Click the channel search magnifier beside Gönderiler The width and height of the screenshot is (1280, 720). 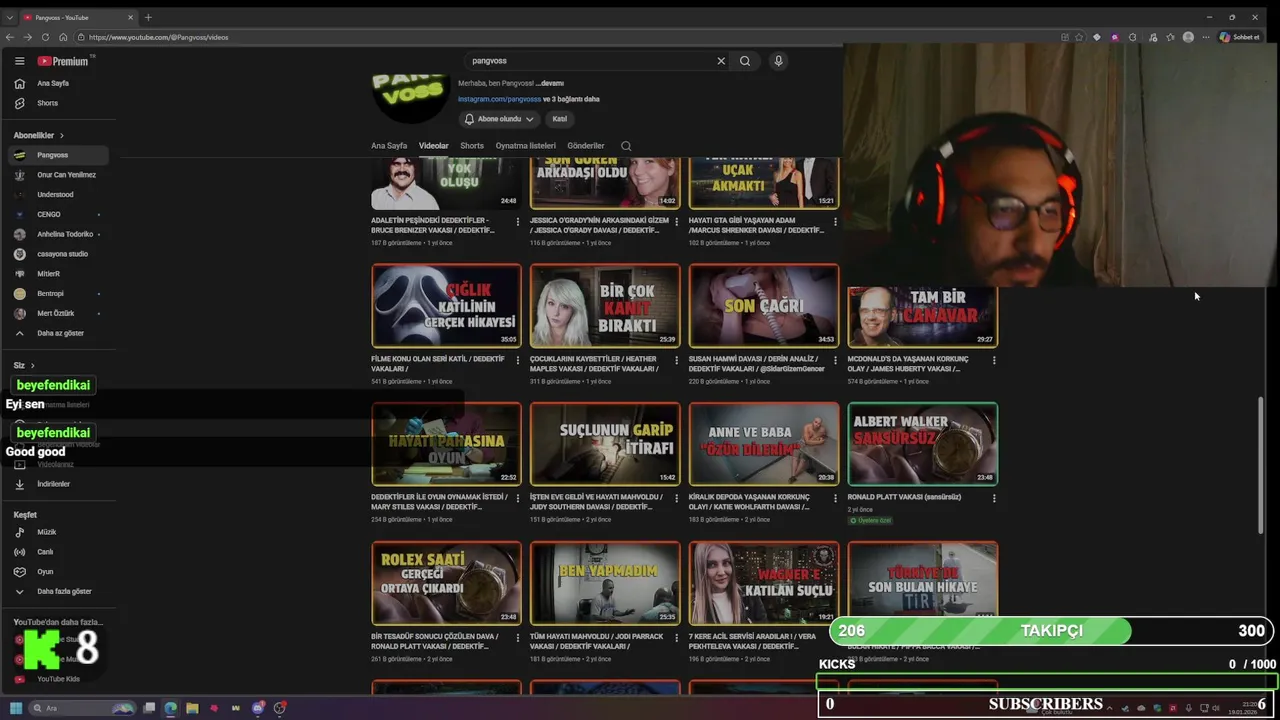(x=626, y=146)
